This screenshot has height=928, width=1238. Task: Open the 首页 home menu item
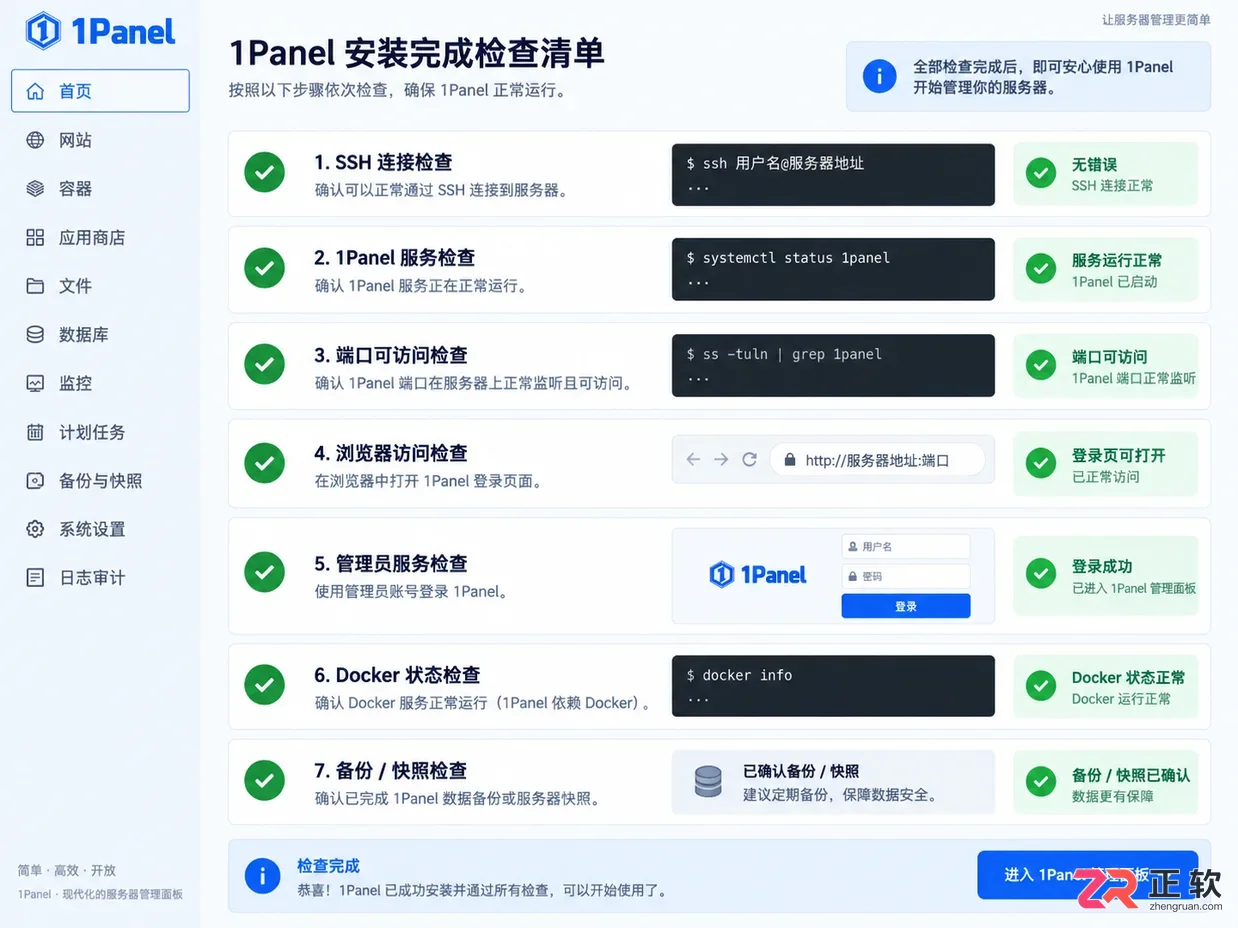click(100, 91)
